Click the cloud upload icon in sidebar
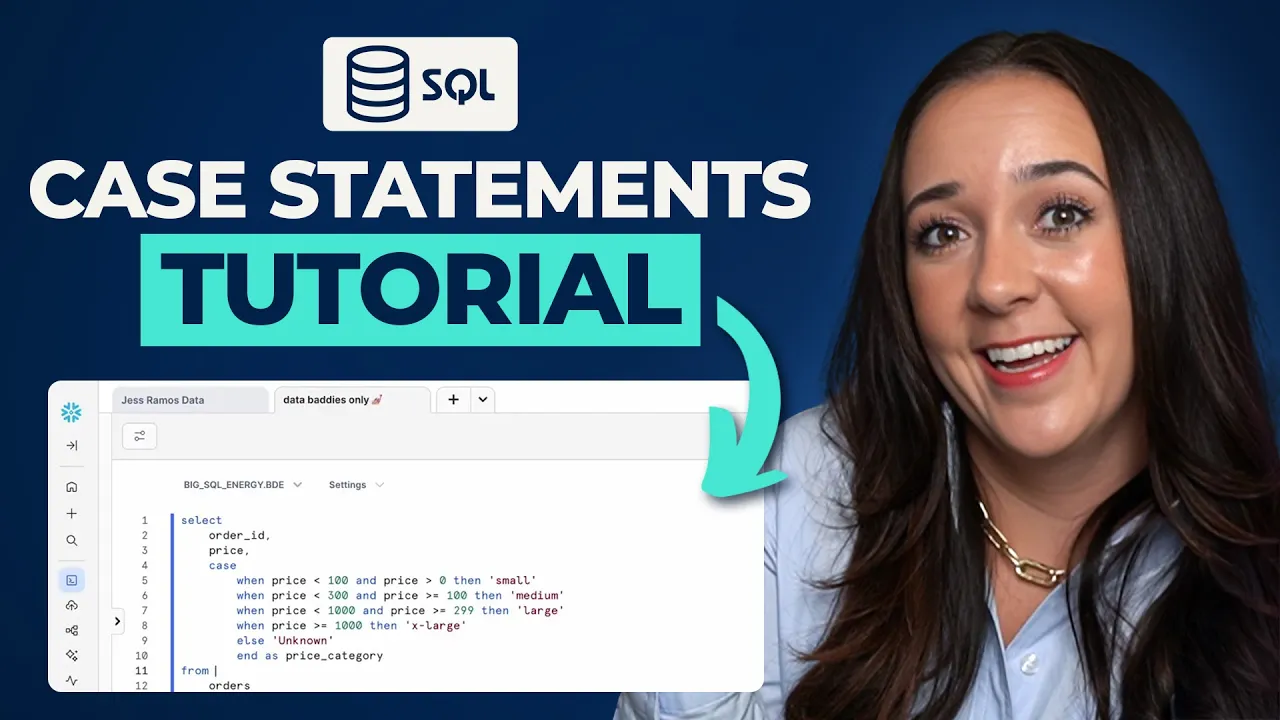The image size is (1280, 720). (x=71, y=605)
